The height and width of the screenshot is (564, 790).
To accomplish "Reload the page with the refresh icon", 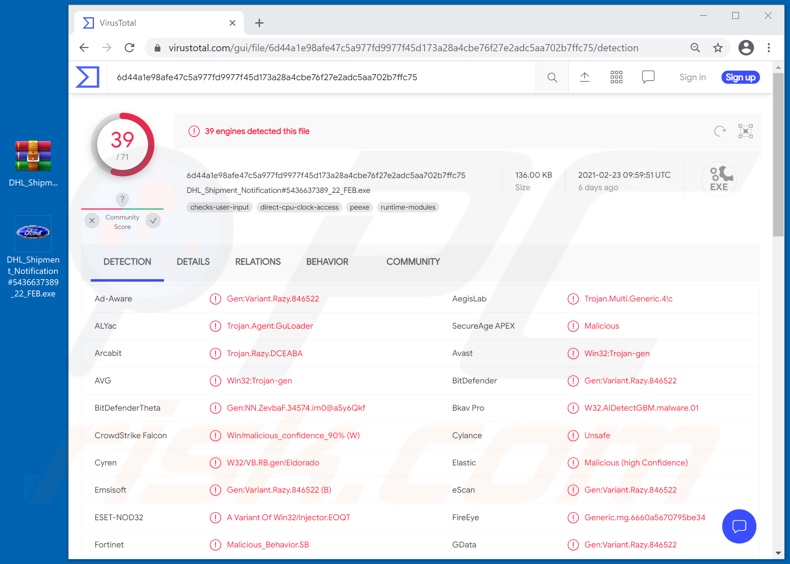I will coord(129,48).
